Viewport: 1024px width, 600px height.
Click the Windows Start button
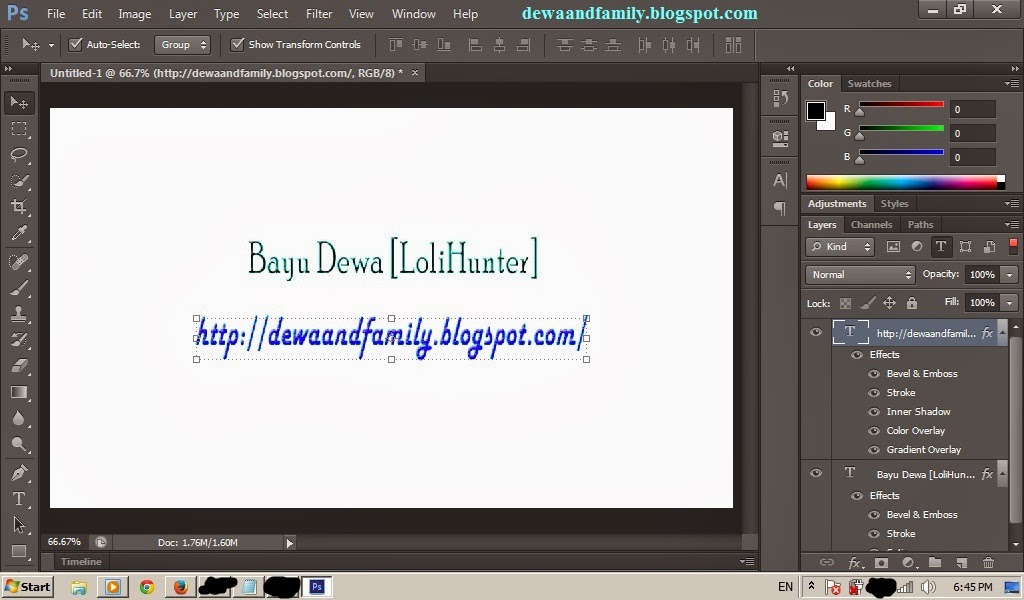[x=28, y=586]
